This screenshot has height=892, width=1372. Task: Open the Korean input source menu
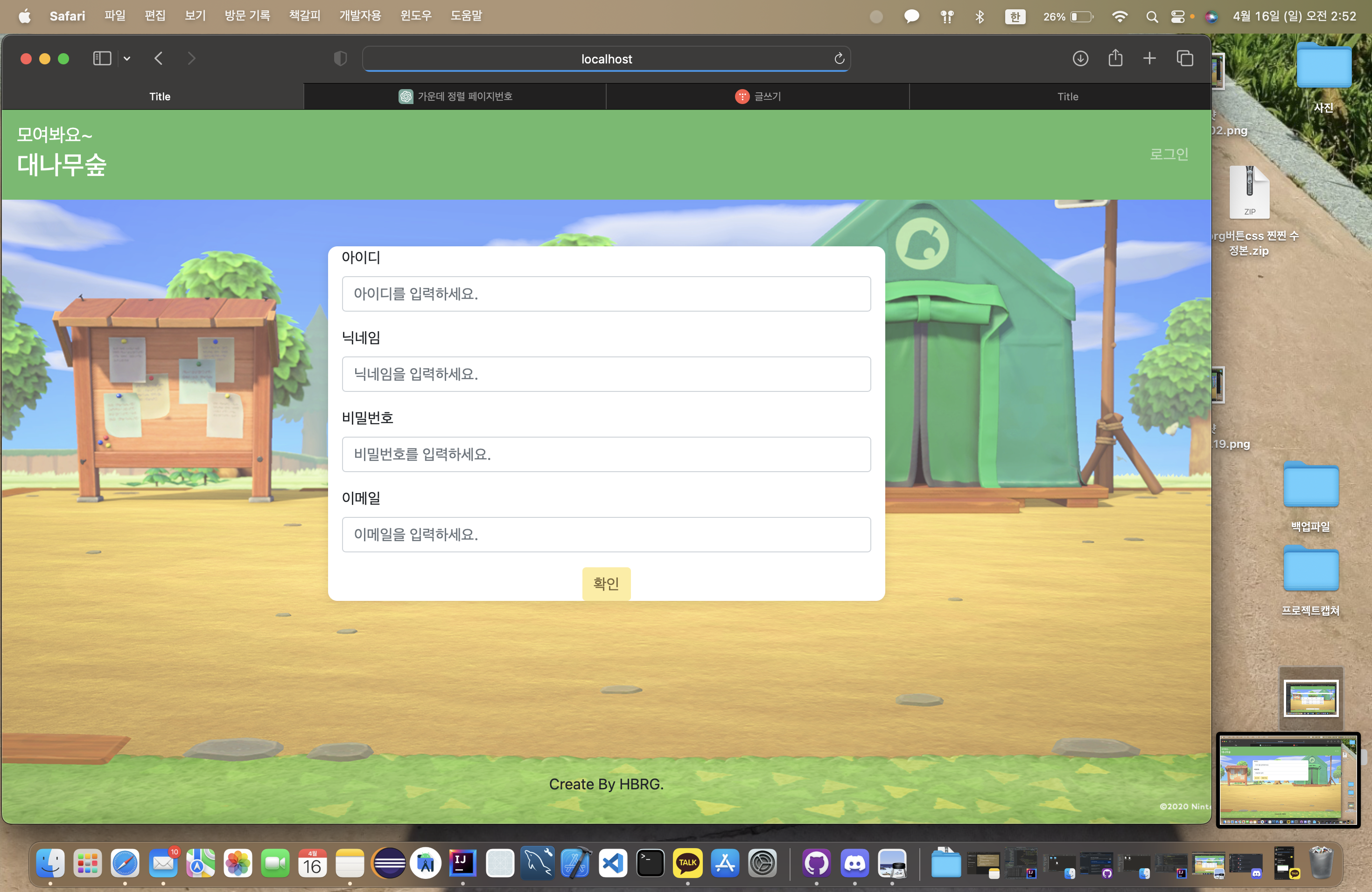(1015, 17)
